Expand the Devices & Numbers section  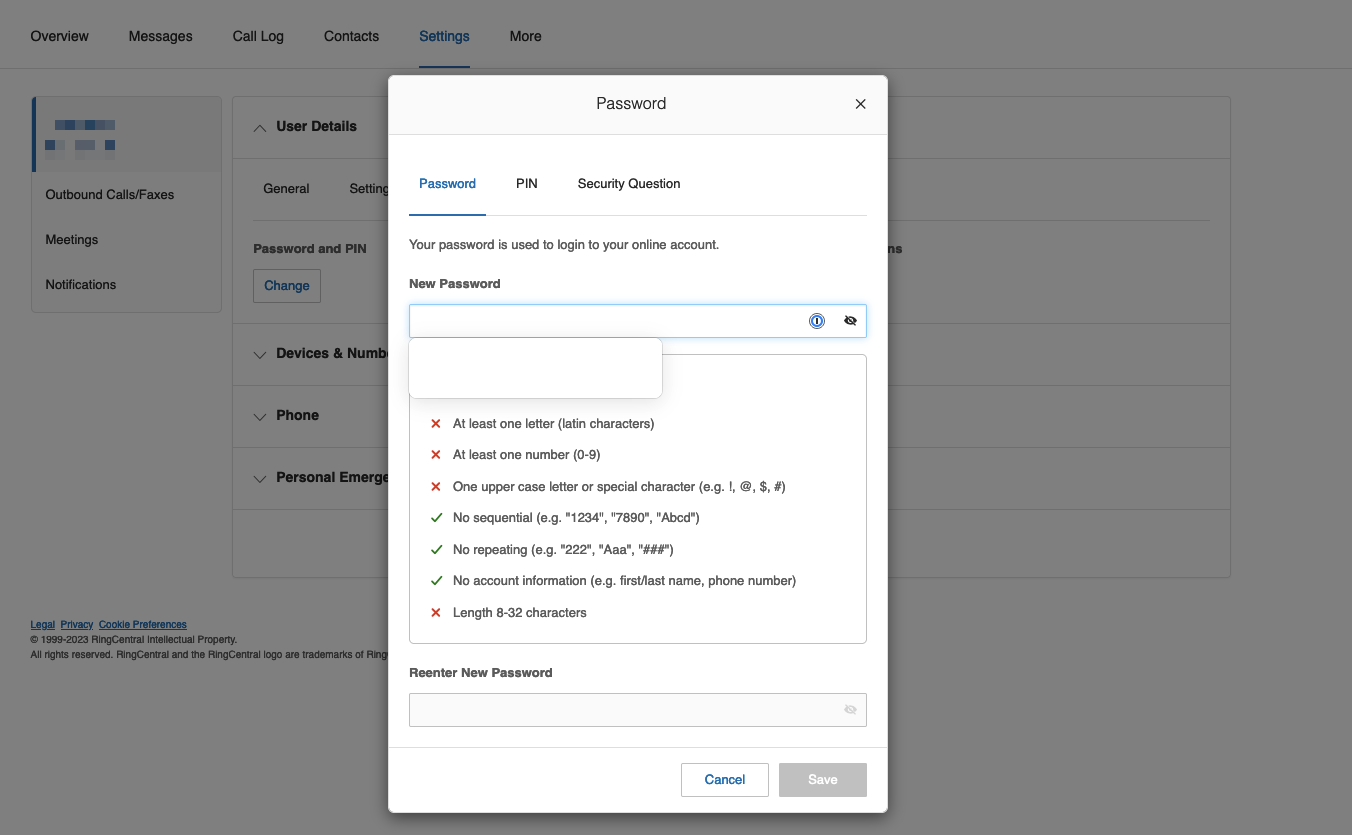260,354
